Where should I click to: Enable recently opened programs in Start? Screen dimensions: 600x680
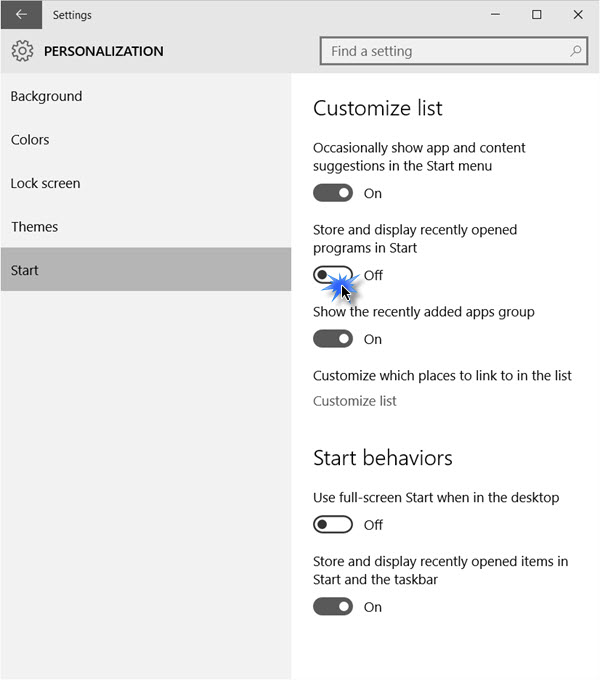point(333,275)
